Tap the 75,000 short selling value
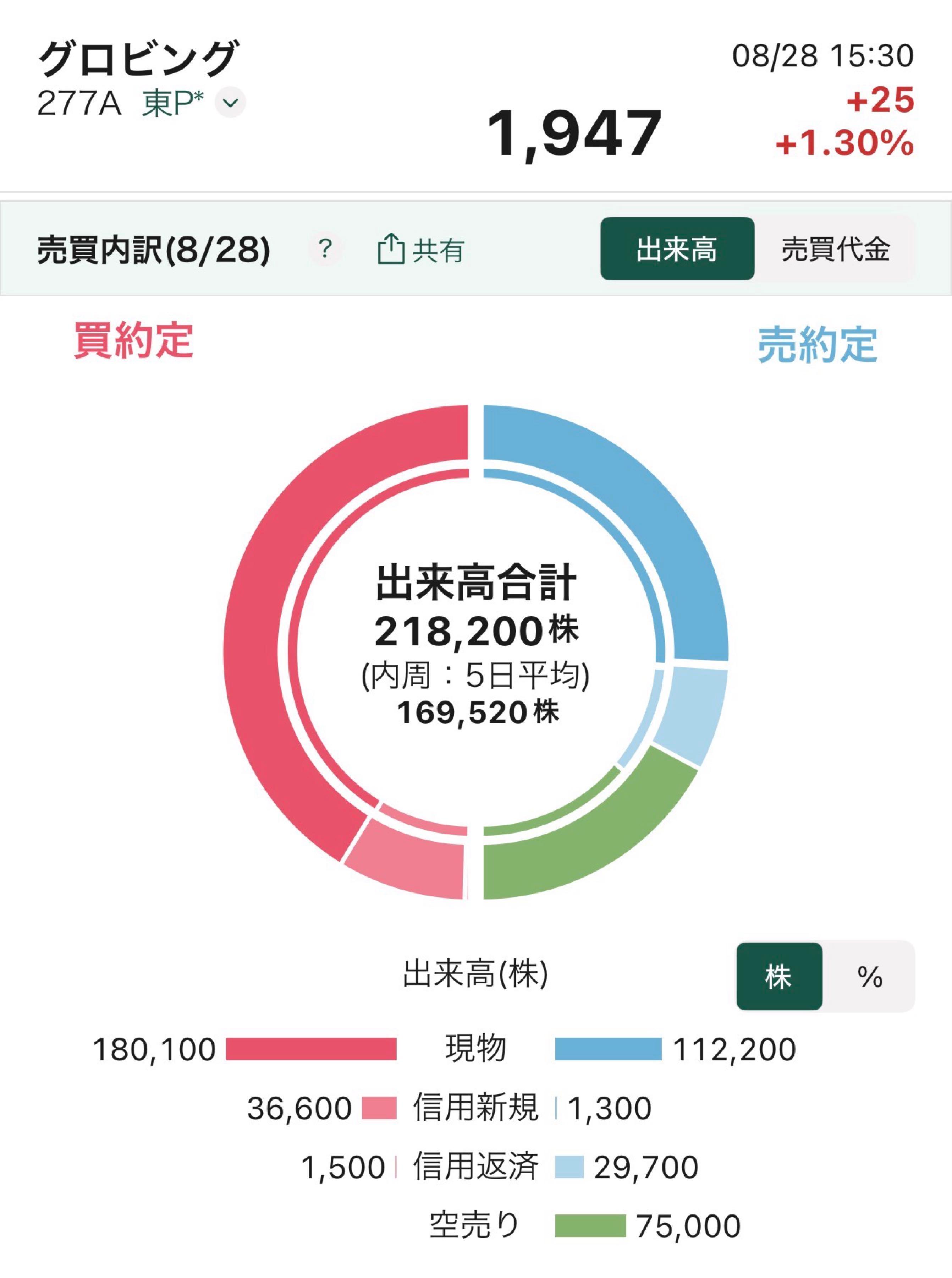The width and height of the screenshot is (952, 1278). 689,1226
